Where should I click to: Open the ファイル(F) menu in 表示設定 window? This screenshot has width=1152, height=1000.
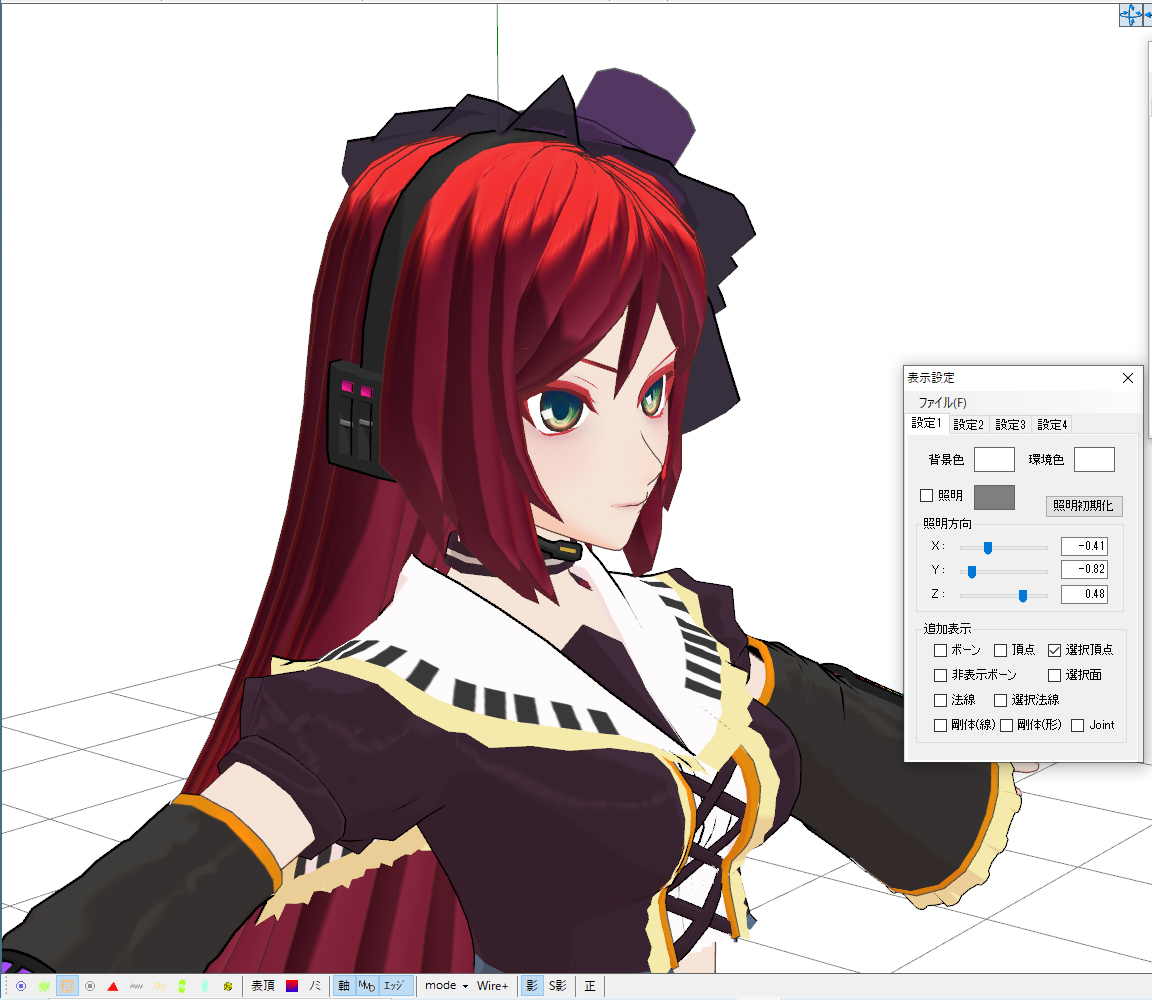click(x=943, y=403)
